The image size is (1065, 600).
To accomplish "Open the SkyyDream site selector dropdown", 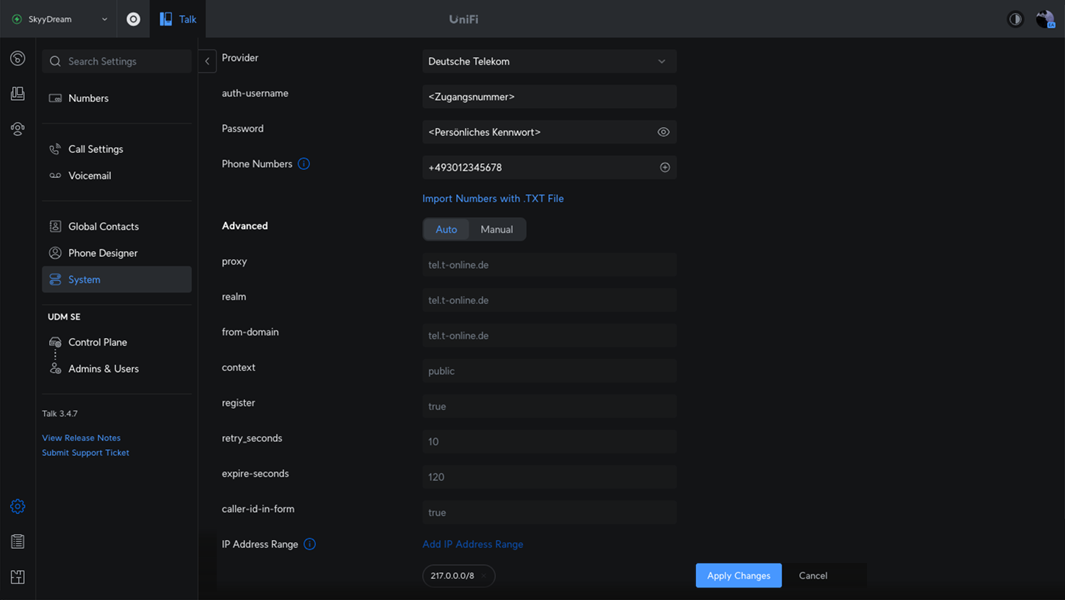I will click(x=60, y=19).
